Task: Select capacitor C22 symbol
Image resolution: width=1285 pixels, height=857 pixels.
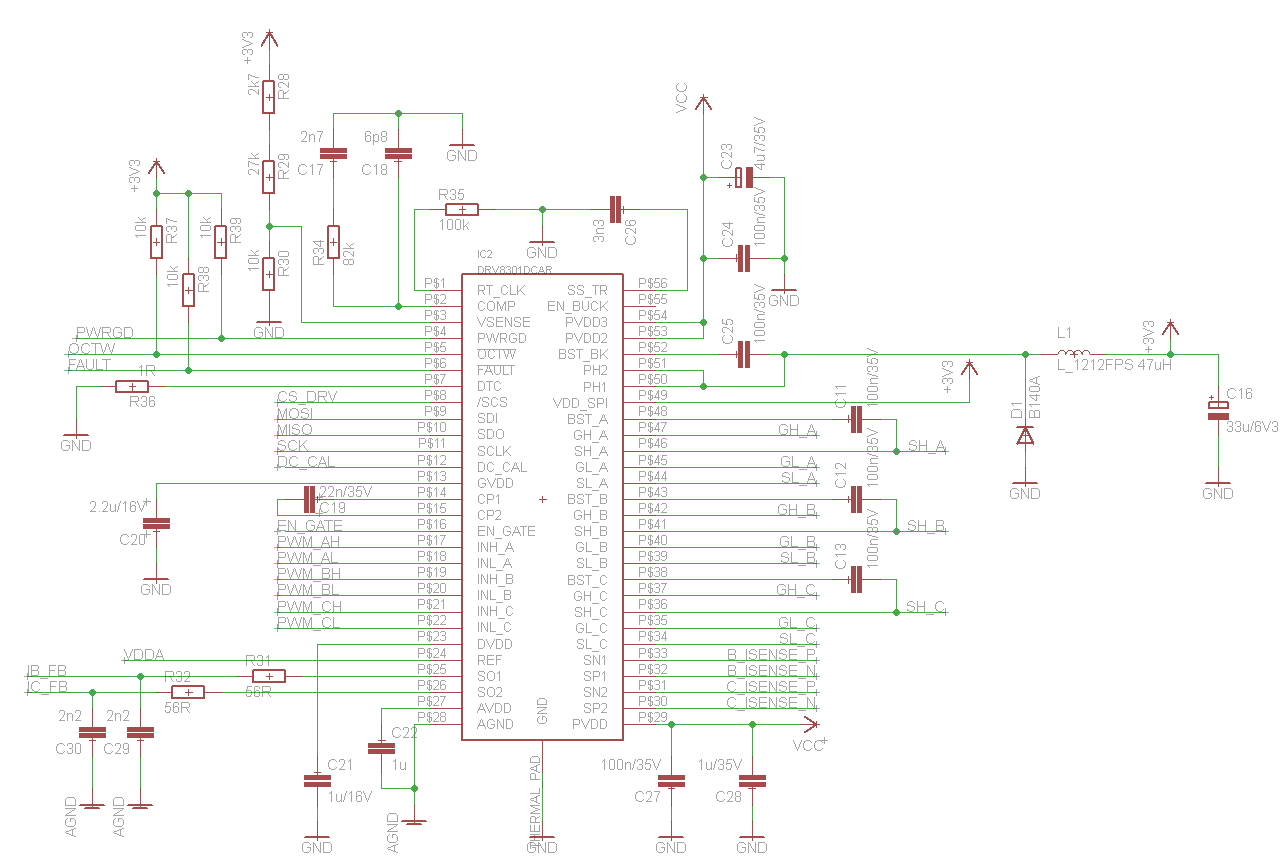Action: click(381, 748)
